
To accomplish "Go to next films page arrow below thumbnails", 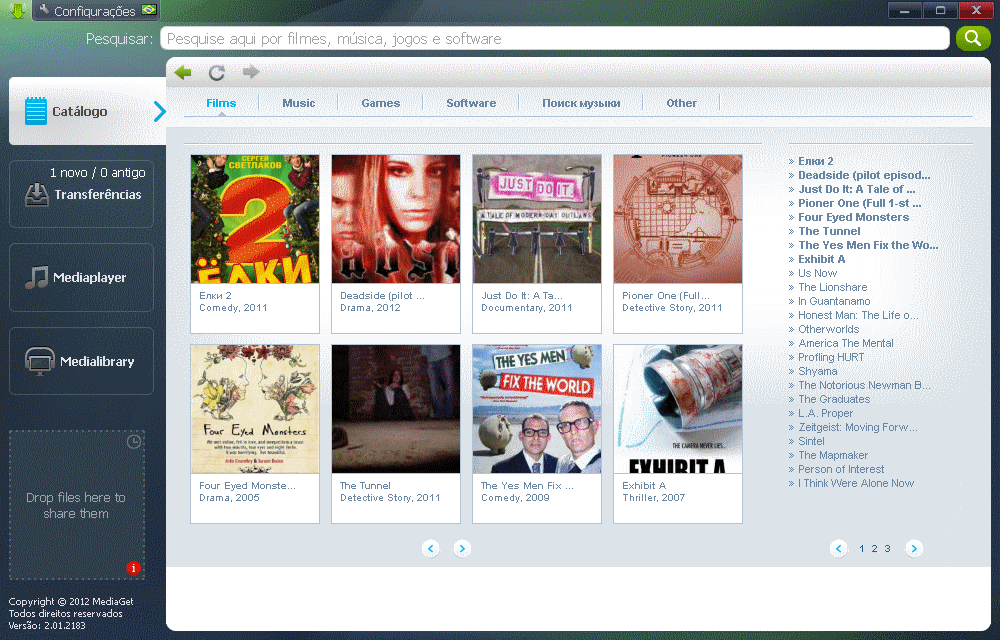I will (461, 548).
